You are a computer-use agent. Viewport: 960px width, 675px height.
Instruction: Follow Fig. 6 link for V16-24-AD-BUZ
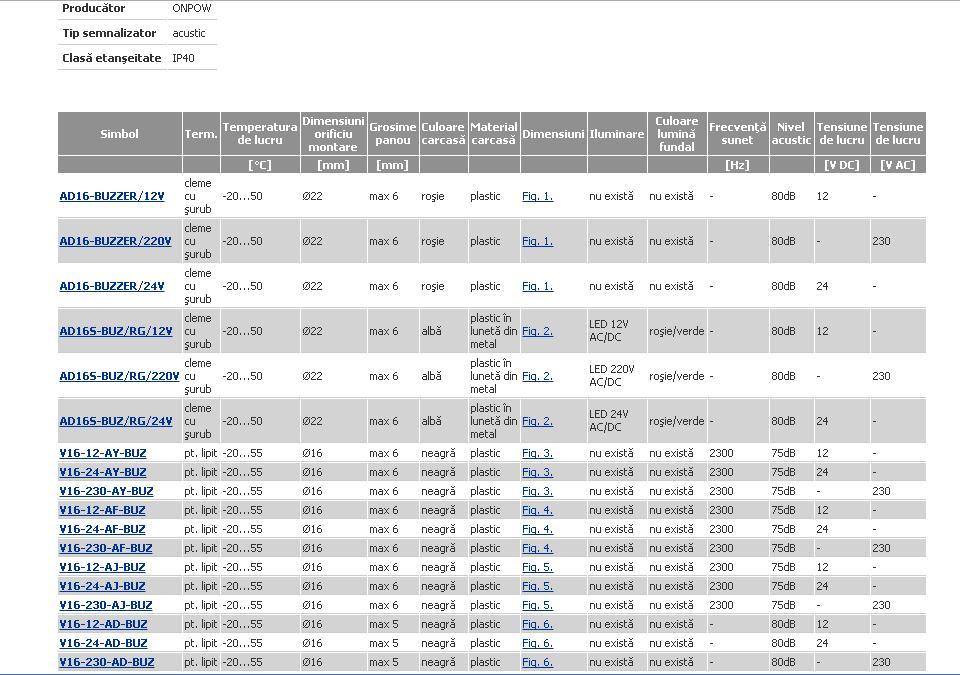538,643
